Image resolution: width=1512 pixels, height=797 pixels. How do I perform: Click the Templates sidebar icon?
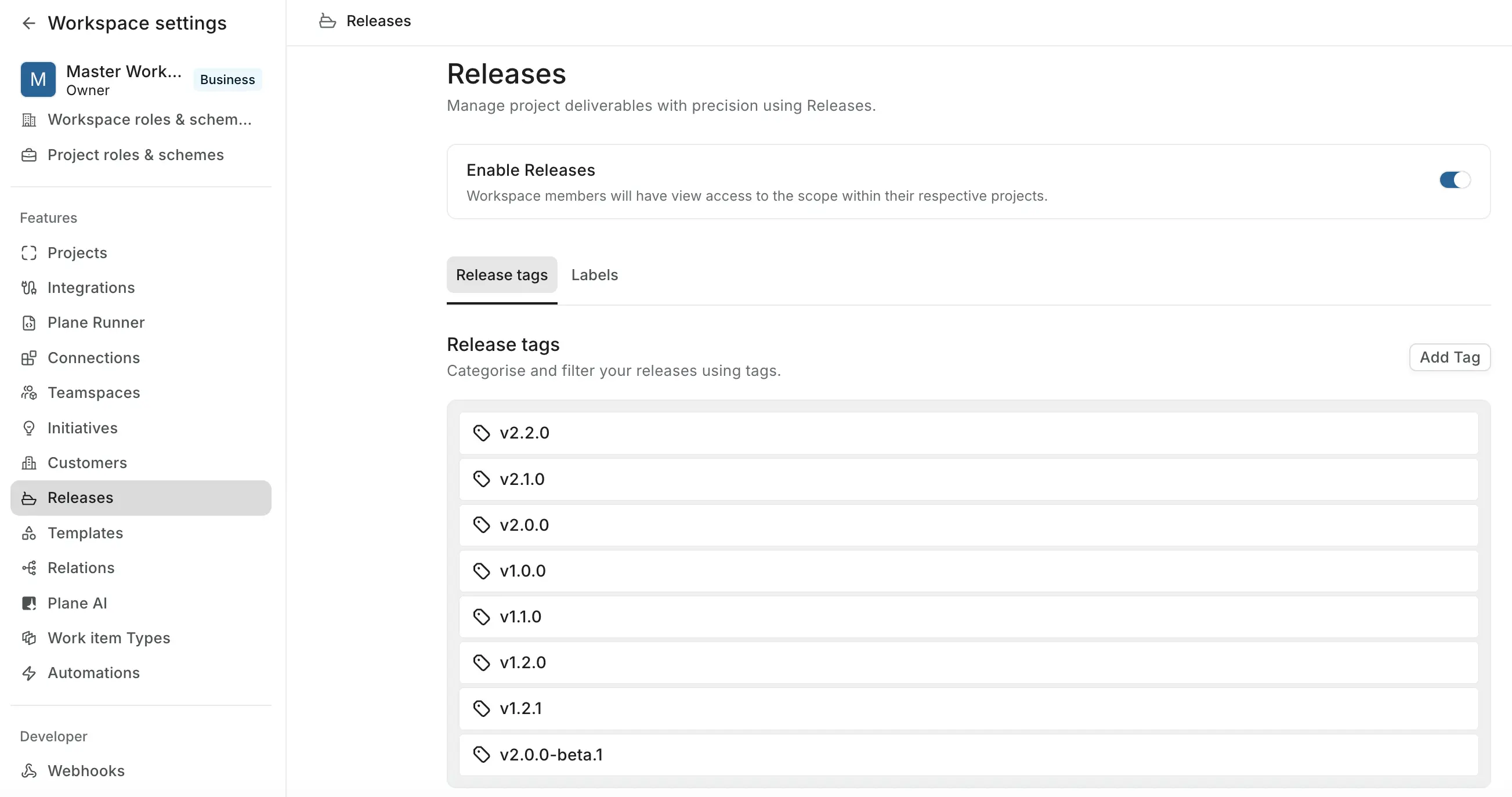point(29,533)
